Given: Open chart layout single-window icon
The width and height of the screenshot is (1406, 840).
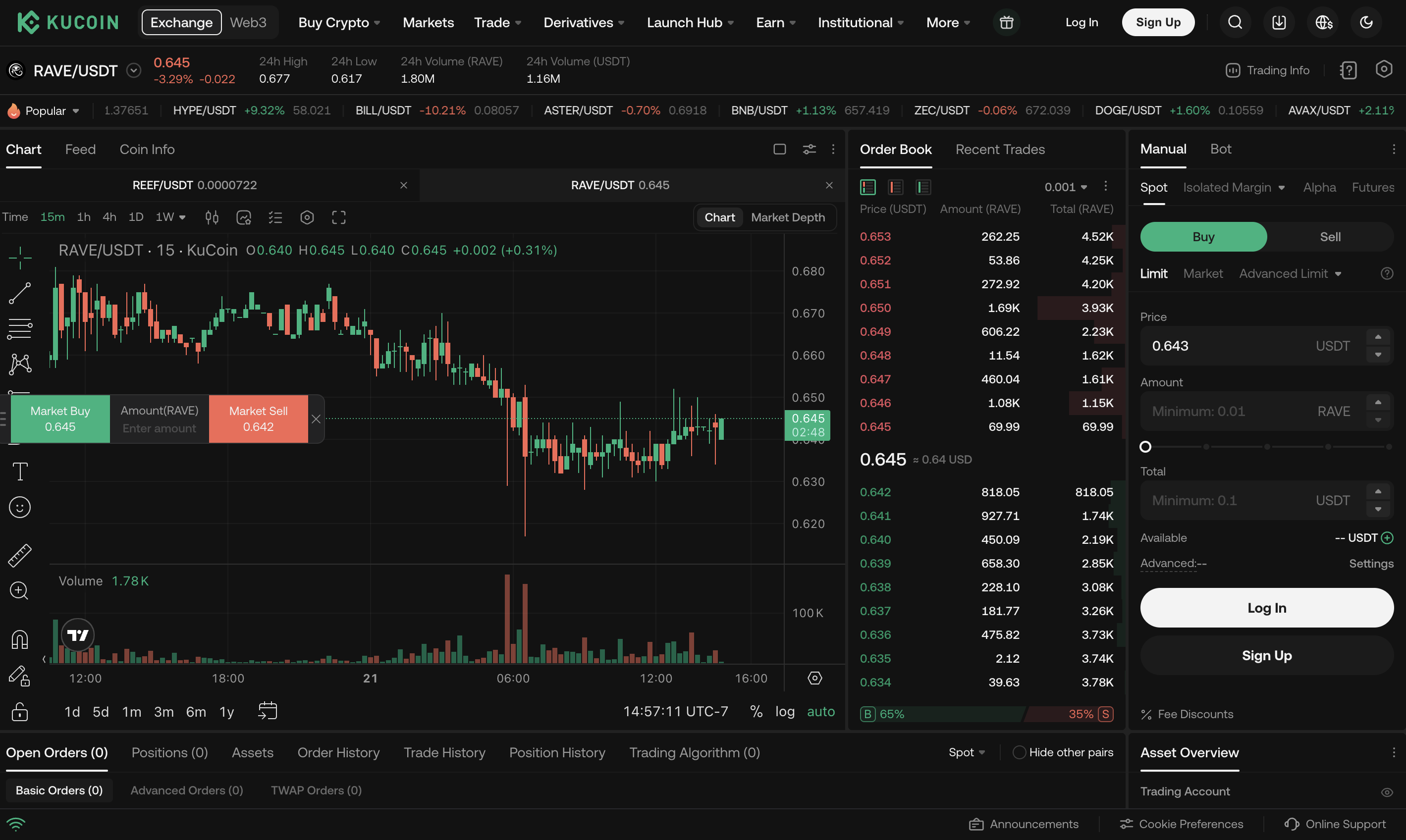Looking at the screenshot, I should point(779,149).
